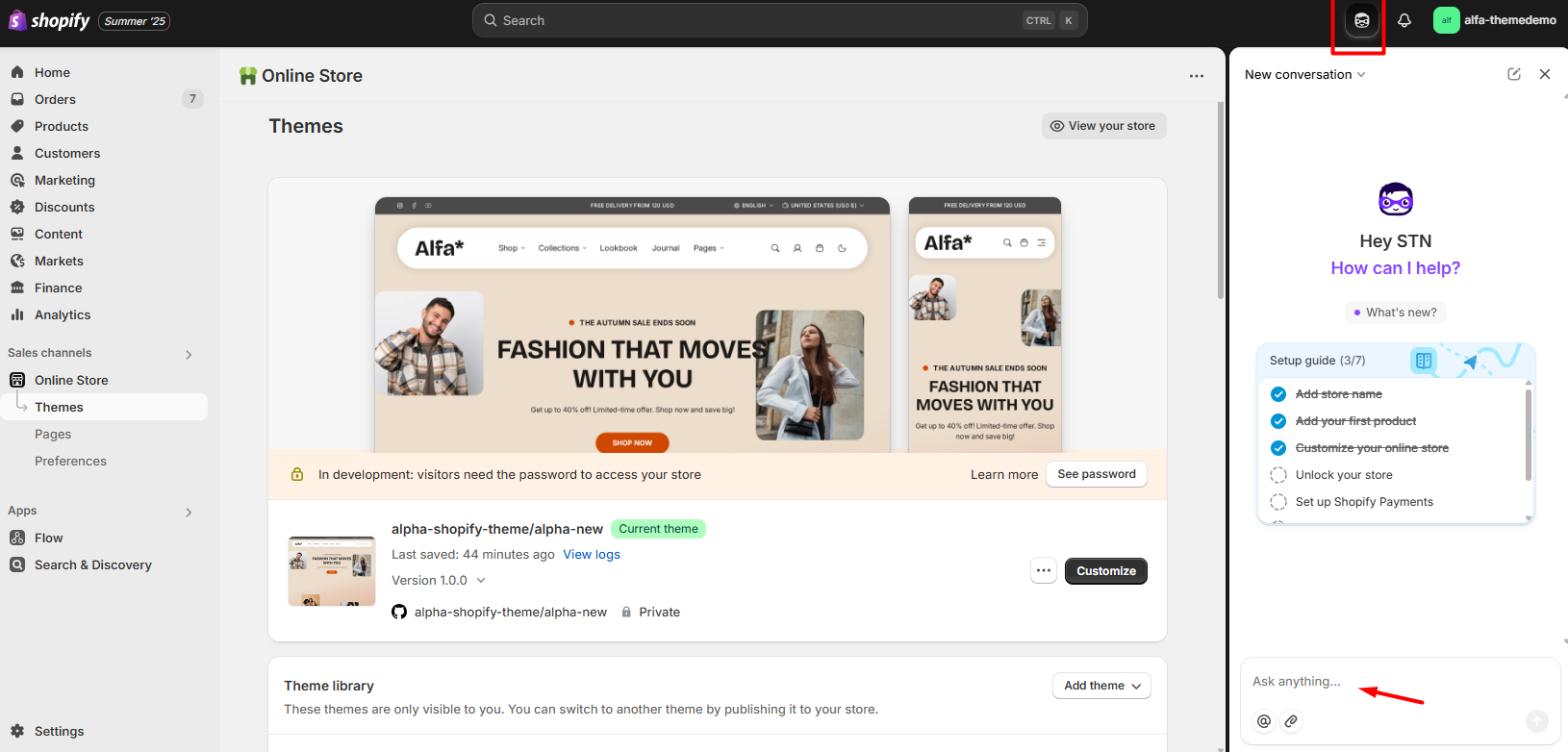Click the Orders count badge 7
Image resolution: width=1568 pixels, height=752 pixels.
point(192,99)
